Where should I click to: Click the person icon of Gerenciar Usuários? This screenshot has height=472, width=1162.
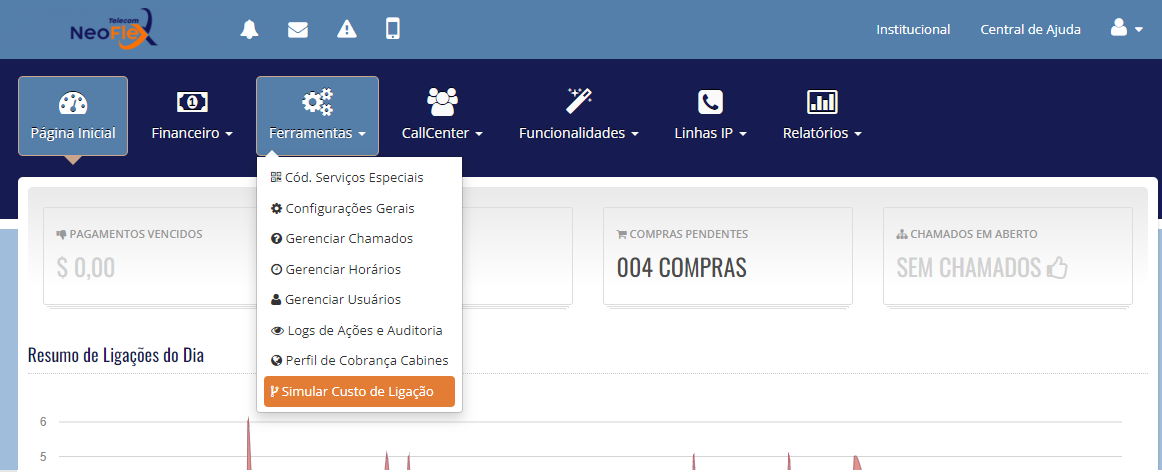pyautogui.click(x=276, y=299)
